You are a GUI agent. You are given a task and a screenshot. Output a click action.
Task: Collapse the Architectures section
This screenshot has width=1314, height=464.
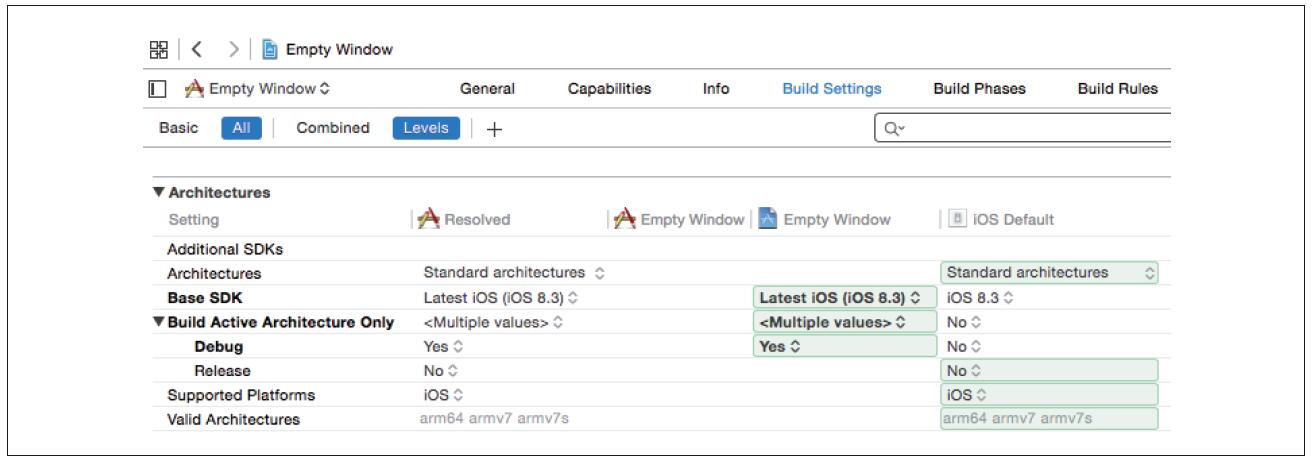pos(159,193)
